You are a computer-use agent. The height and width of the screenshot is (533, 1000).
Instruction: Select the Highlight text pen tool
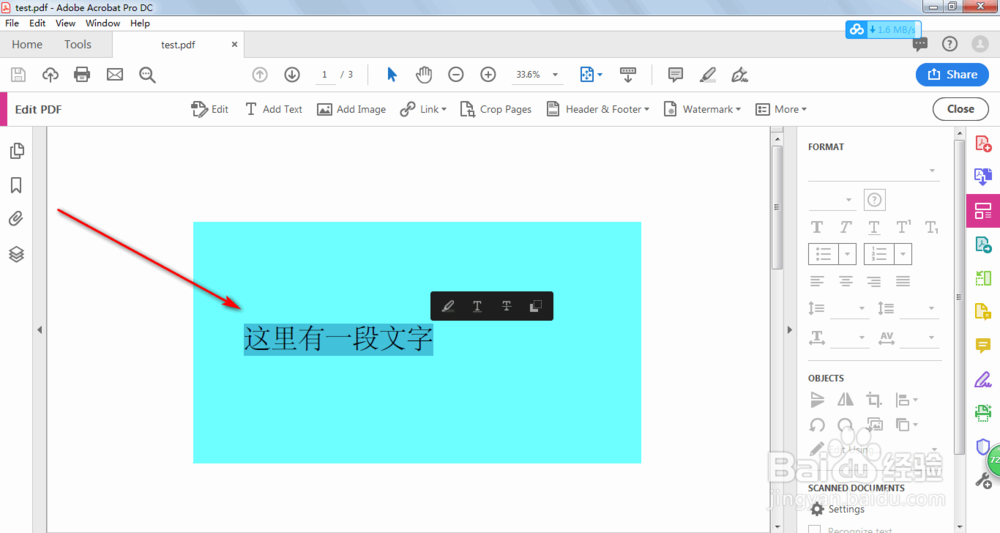[x=707, y=75]
